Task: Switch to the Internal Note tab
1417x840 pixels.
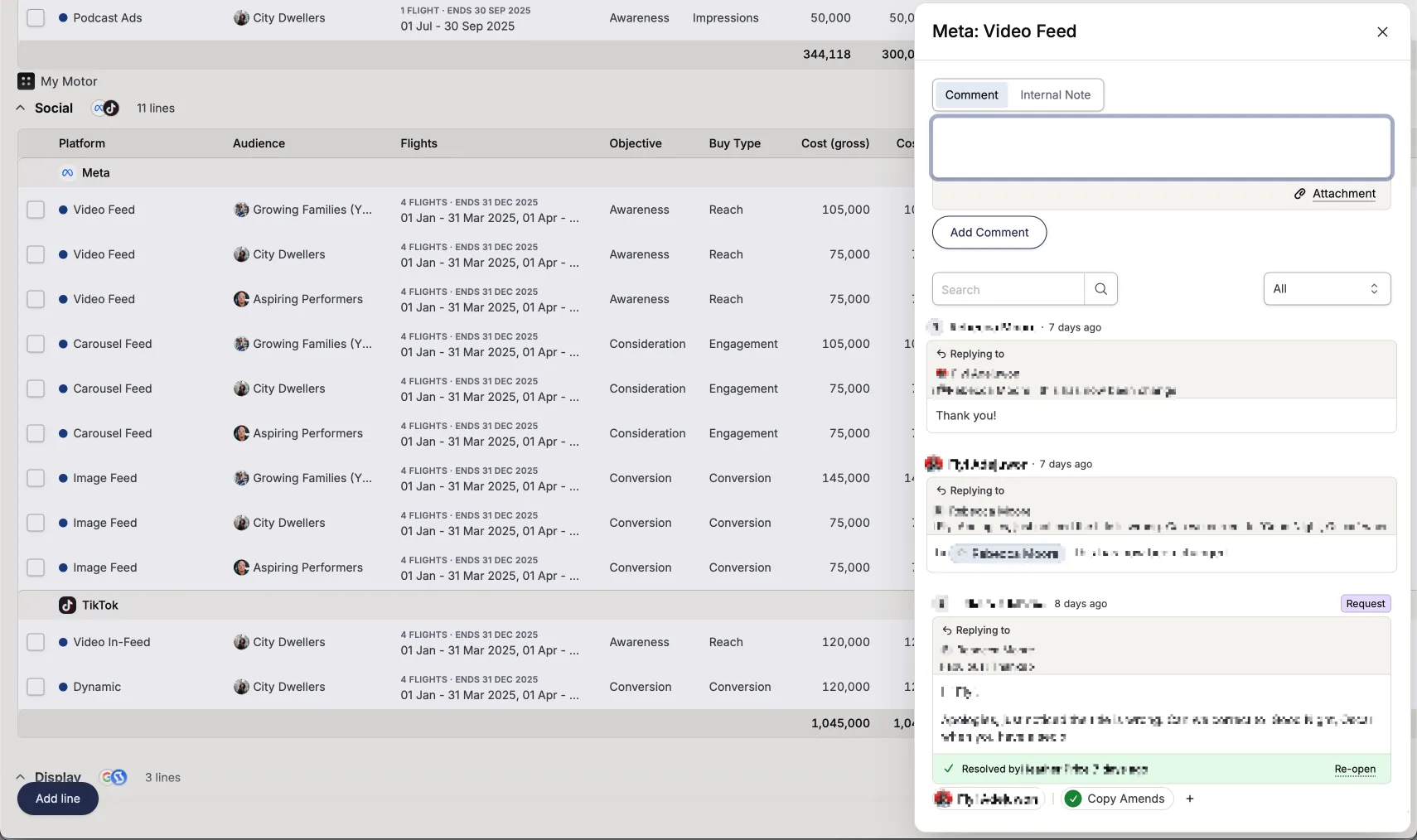Action: click(1055, 95)
